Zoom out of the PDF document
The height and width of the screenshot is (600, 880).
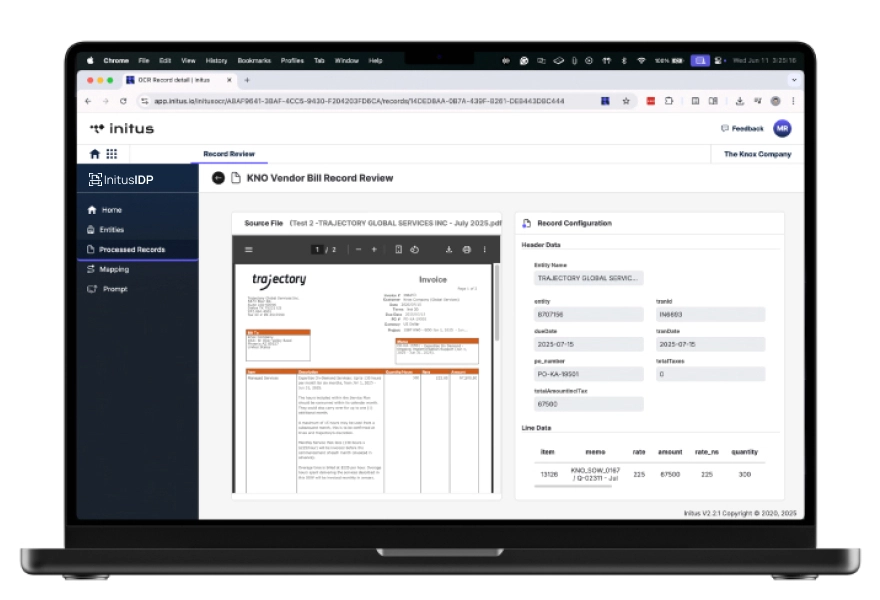point(358,249)
